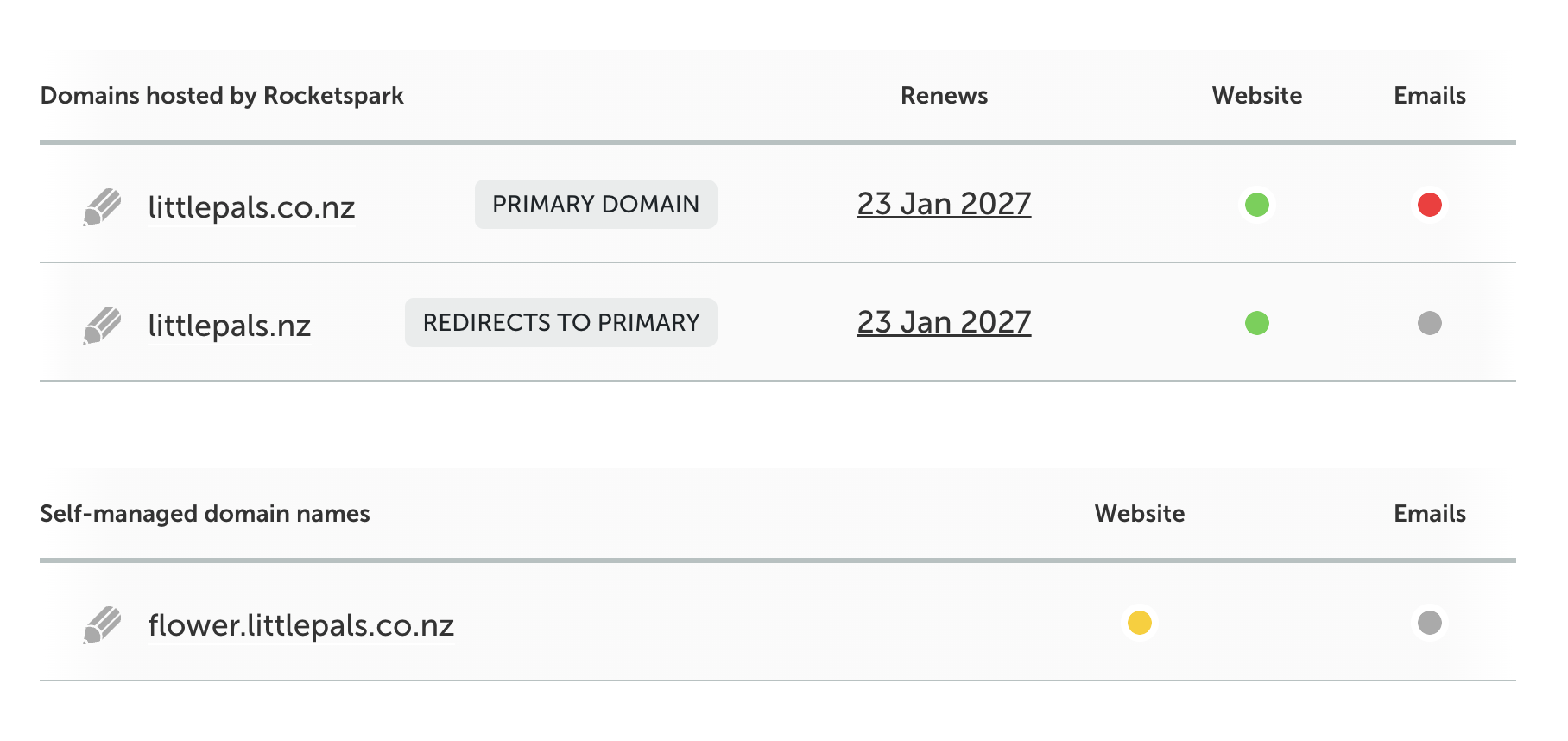Click the Renews column header
This screenshot has width=1568, height=741.
[x=944, y=96]
